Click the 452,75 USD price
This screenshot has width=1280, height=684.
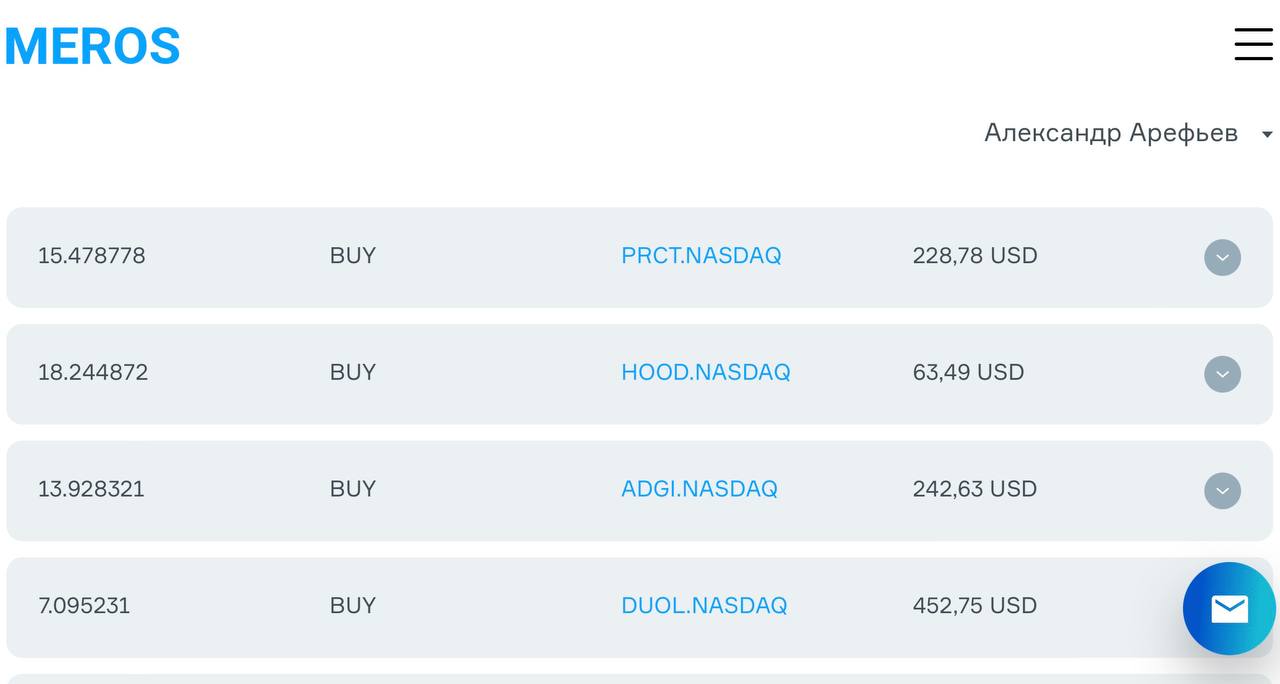tap(974, 606)
